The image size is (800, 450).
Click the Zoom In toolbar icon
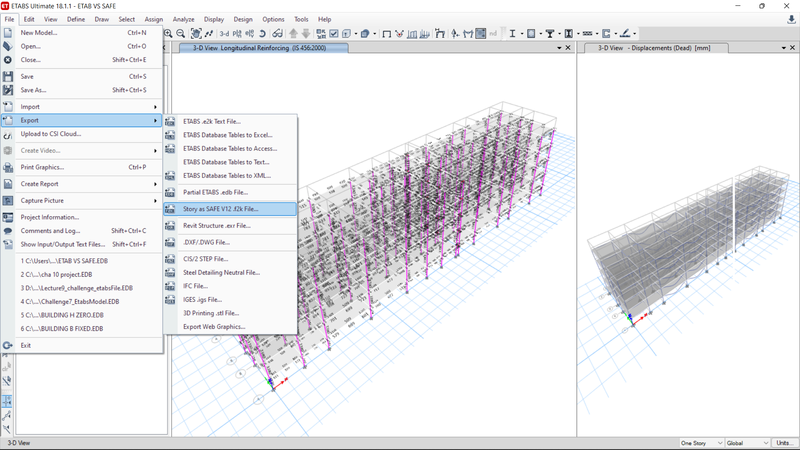pyautogui.click(x=168, y=34)
